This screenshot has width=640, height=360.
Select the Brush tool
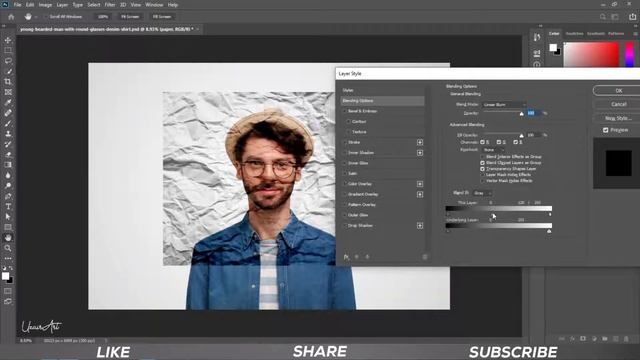point(8,123)
